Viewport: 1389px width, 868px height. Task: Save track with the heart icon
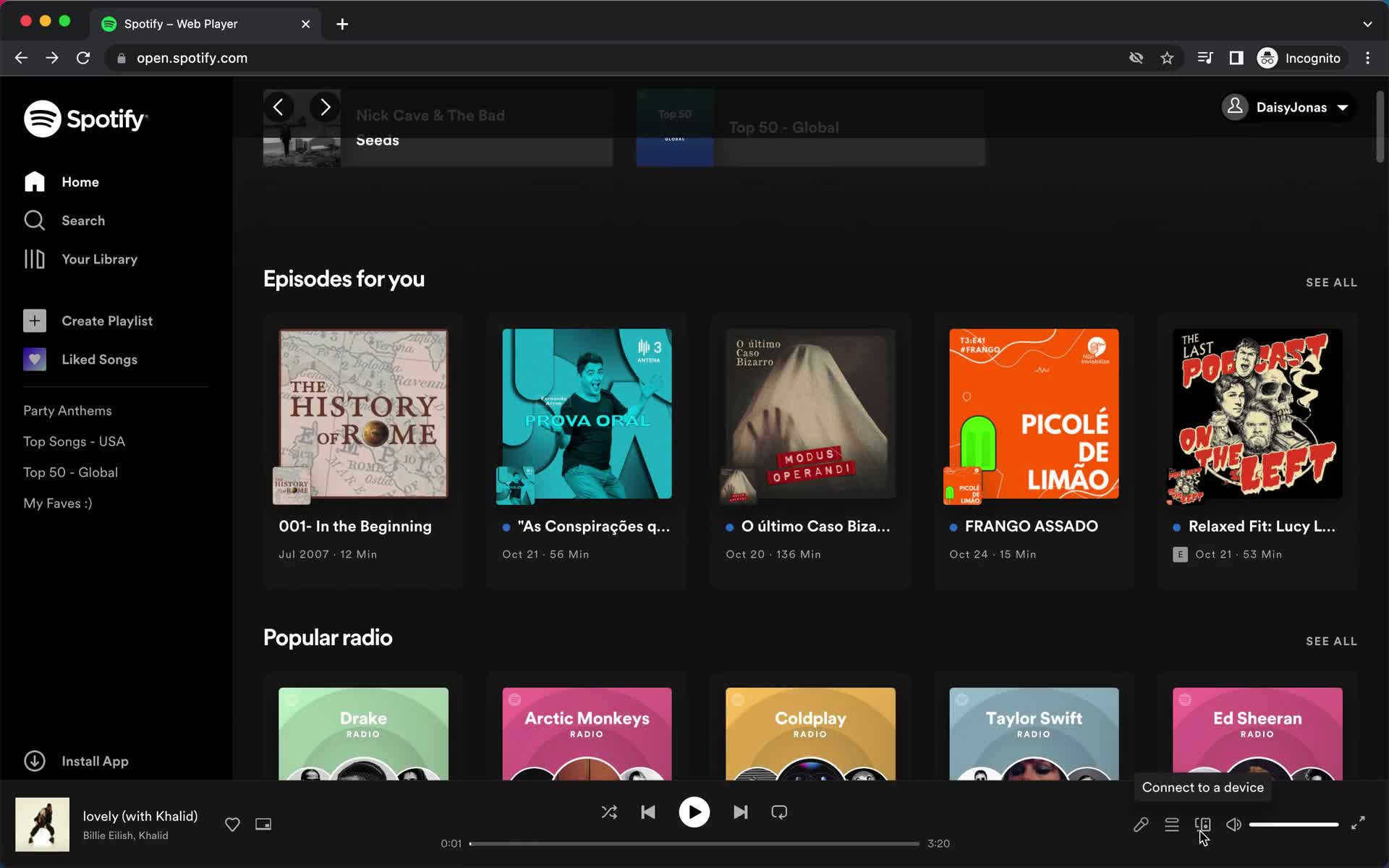(x=232, y=825)
